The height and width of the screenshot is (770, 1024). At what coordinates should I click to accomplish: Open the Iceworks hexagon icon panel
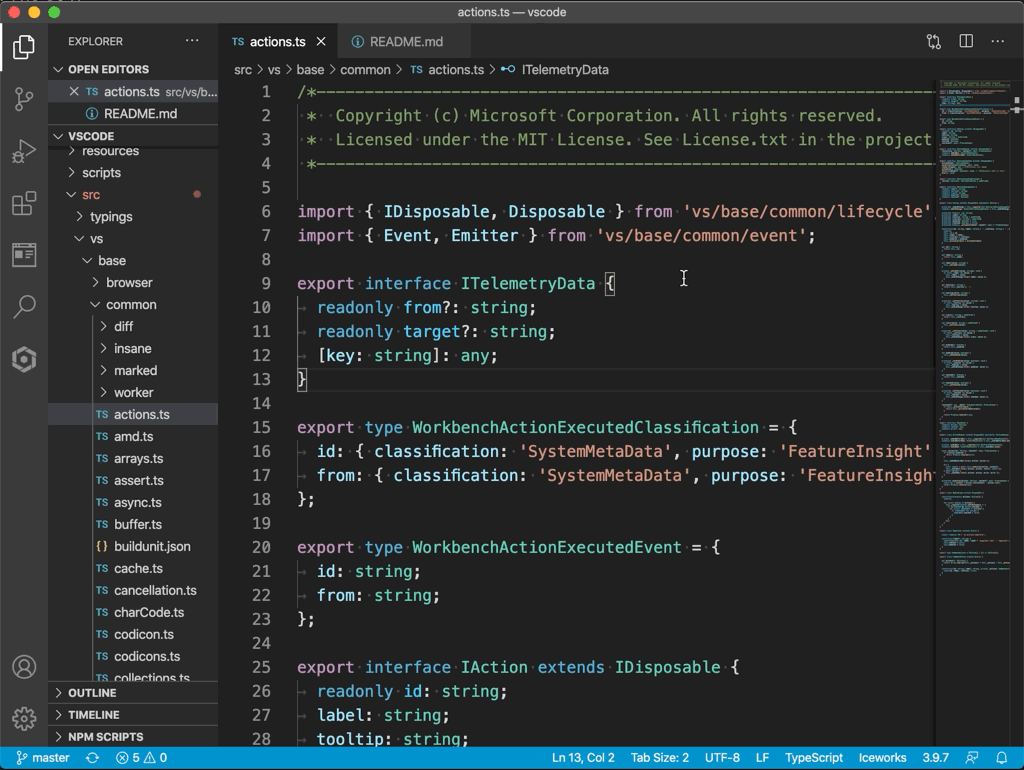[x=24, y=359]
